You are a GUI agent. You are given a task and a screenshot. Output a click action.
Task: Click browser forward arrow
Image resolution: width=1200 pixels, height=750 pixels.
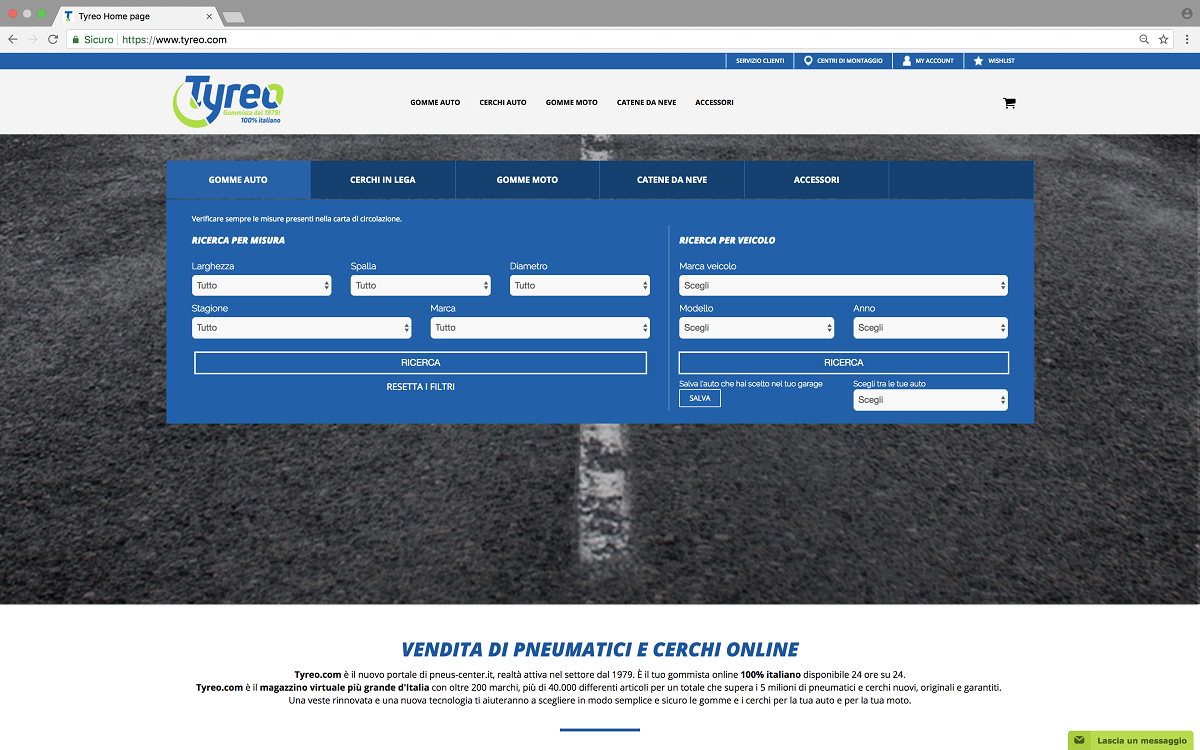pyautogui.click(x=33, y=39)
